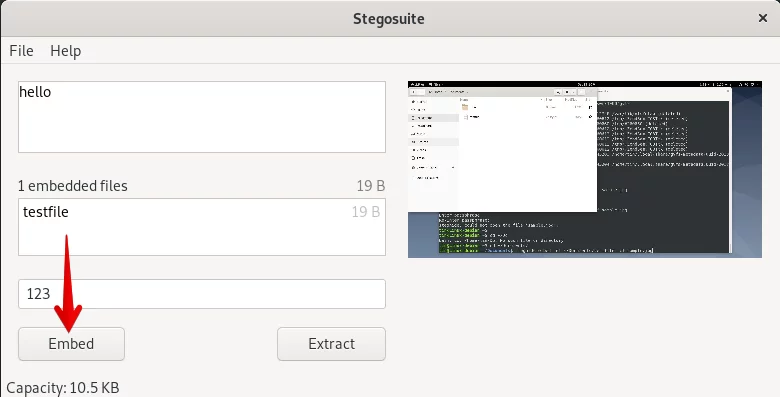Click the '1 embedded files' label

(x=73, y=186)
